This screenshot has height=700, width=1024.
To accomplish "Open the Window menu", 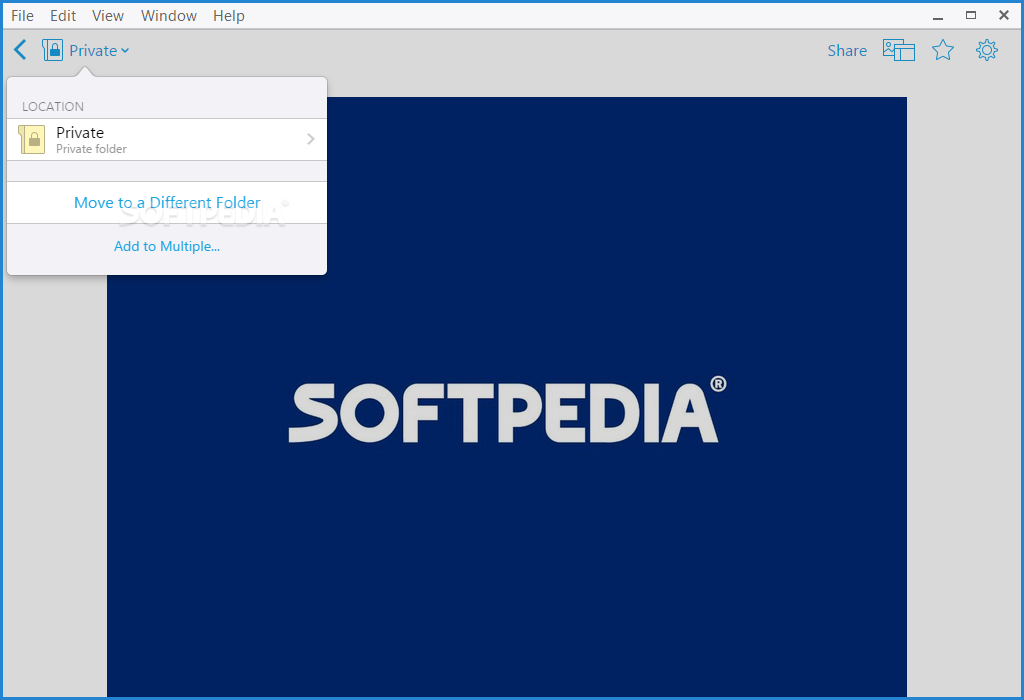I will [168, 16].
